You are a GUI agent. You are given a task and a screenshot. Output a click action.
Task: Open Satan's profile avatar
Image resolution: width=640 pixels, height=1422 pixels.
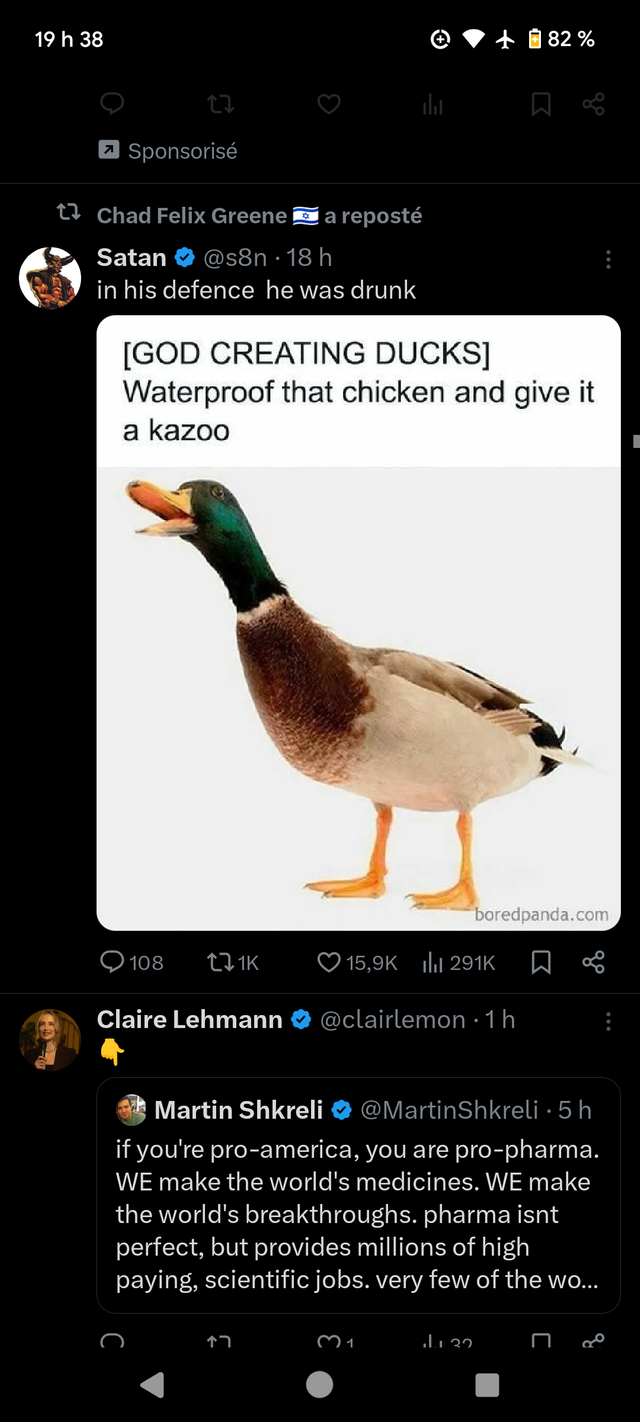click(x=50, y=278)
